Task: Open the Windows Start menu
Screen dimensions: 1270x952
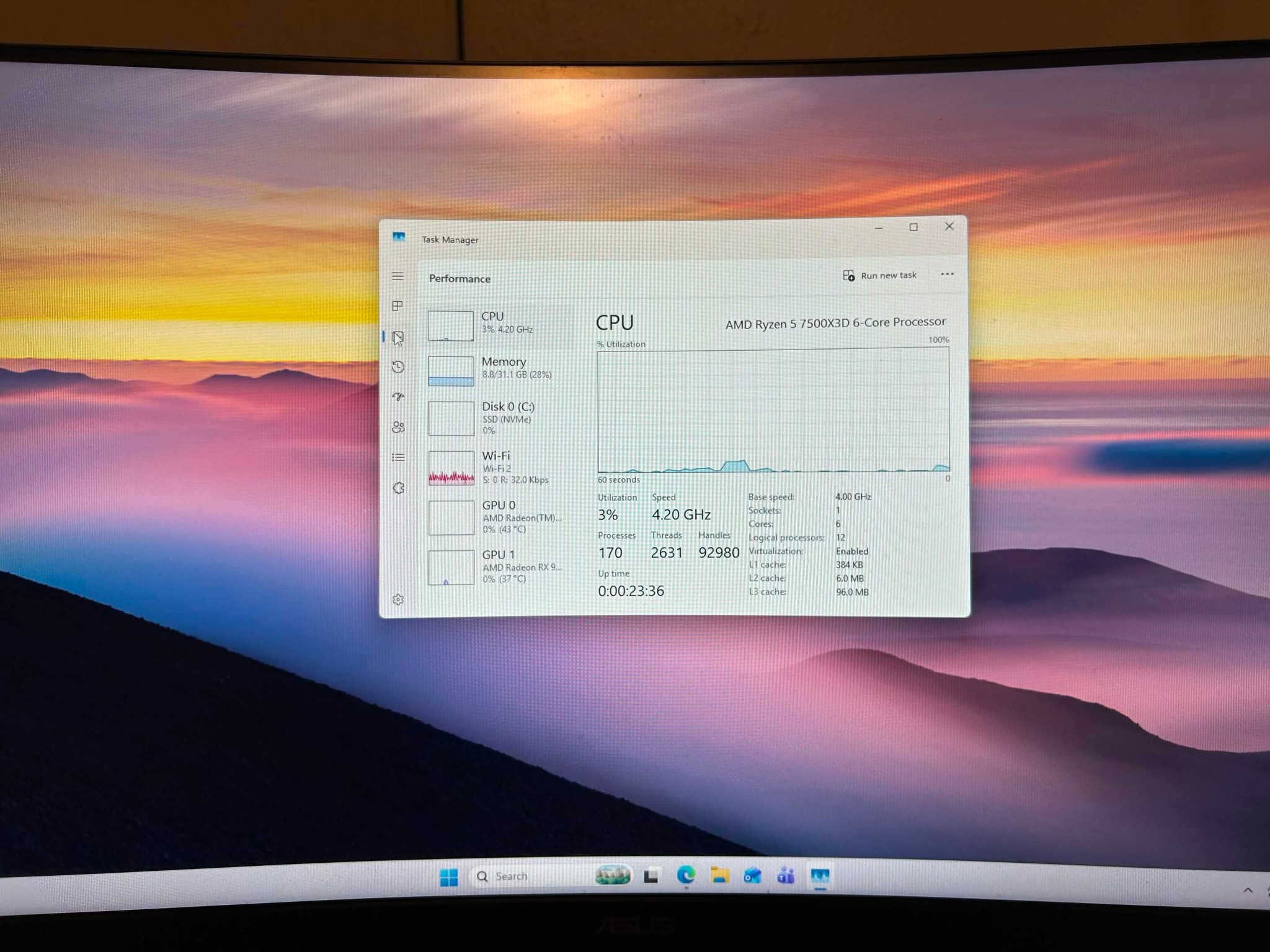Action: coord(448,876)
